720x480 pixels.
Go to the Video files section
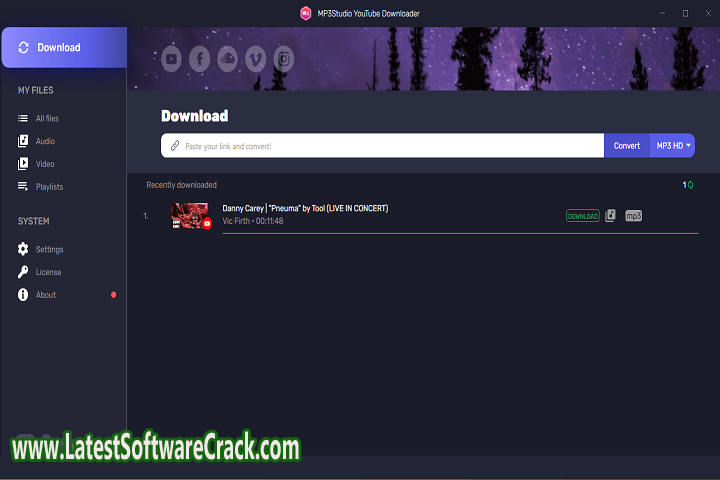[45, 164]
